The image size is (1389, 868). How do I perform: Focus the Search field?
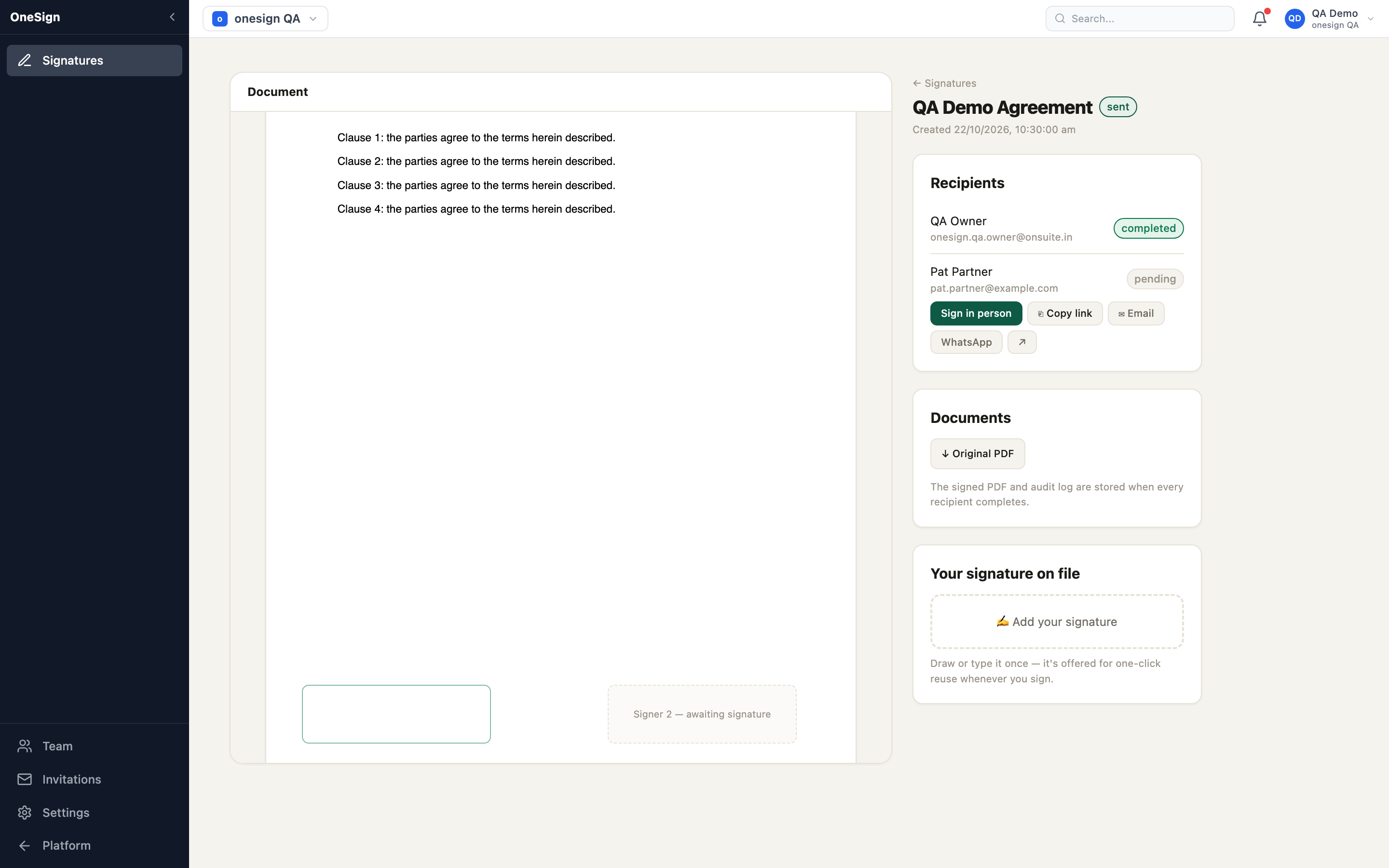pos(1139,18)
